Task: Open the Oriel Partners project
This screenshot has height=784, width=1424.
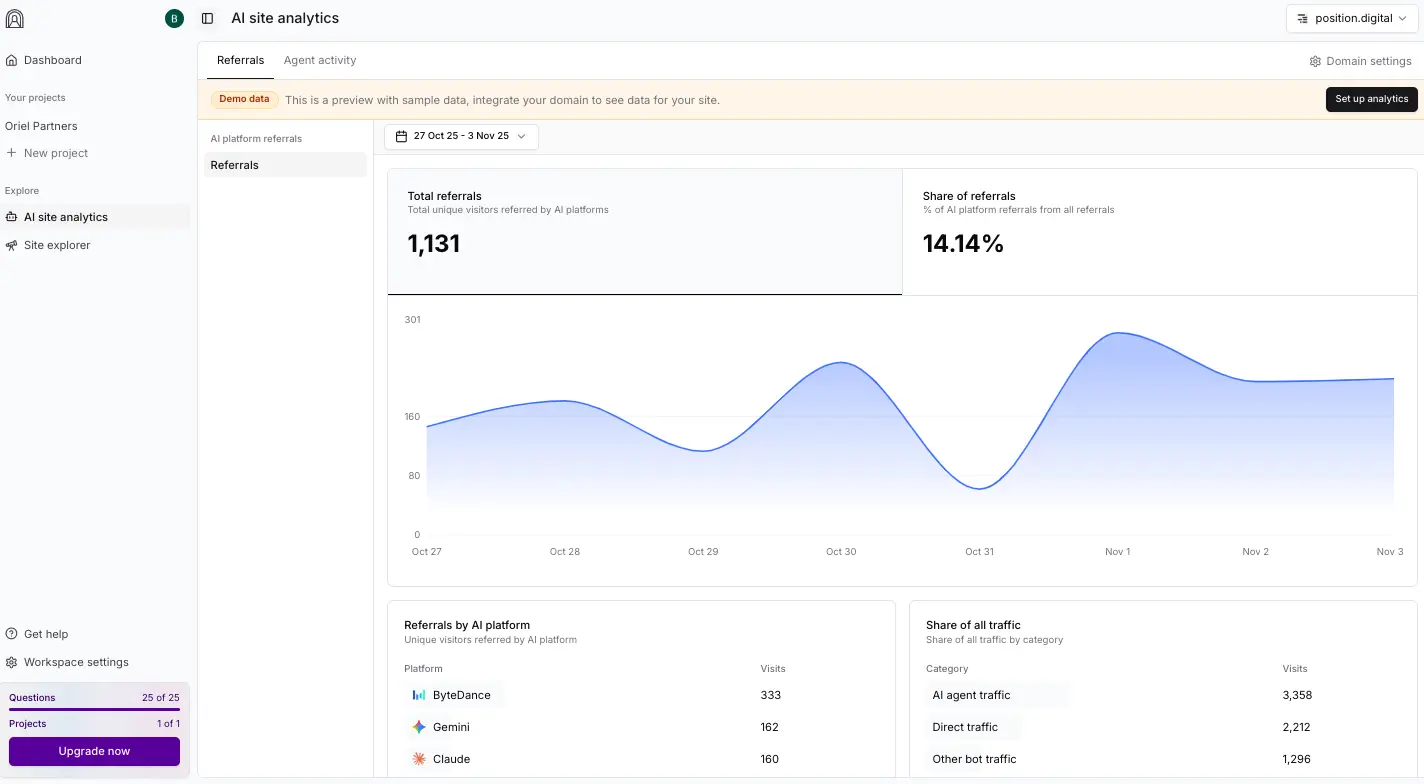Action: [x=41, y=126]
